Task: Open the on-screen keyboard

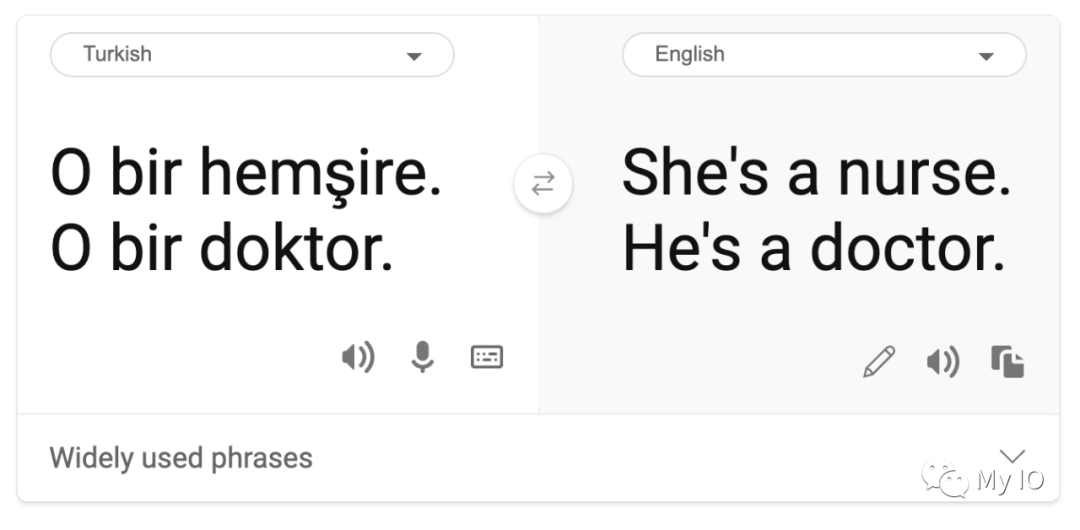Action: pos(487,357)
